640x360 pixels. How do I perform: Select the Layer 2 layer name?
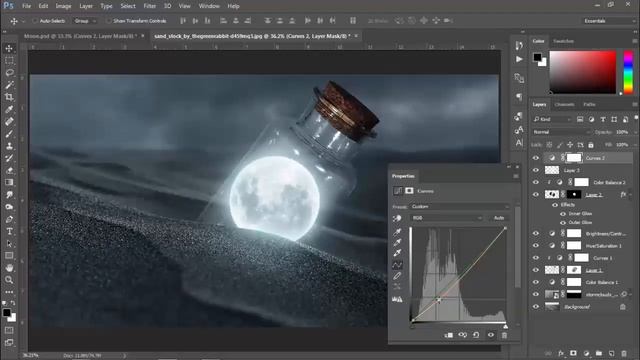click(594, 195)
